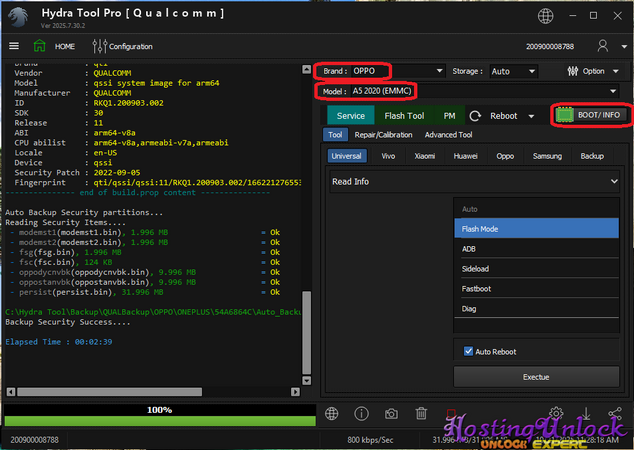Click the download arrow icon
634x450 pixels.
586,414
